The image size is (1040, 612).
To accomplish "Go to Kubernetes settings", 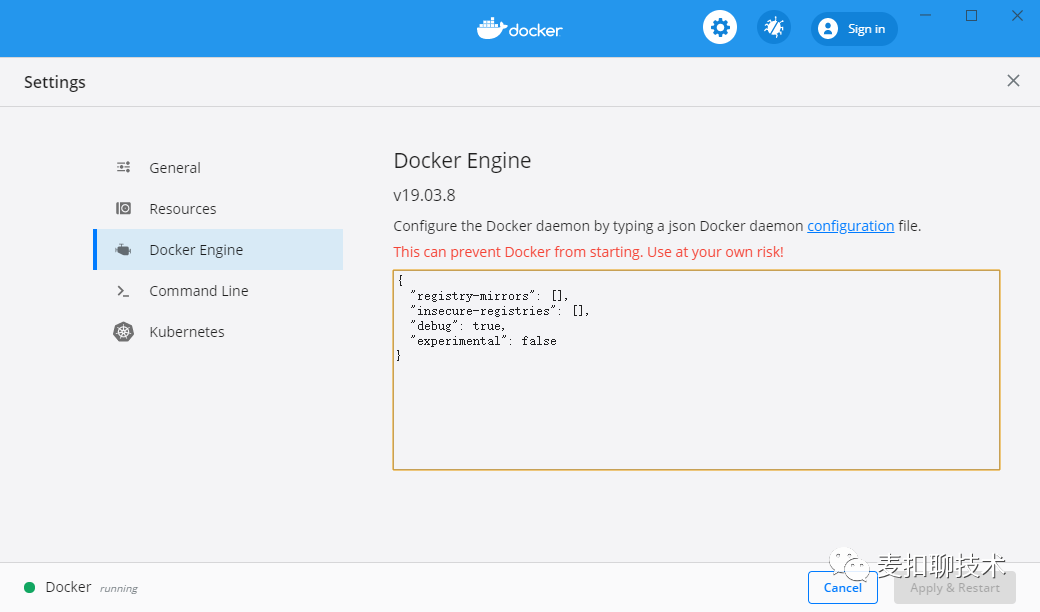I will click(x=187, y=332).
